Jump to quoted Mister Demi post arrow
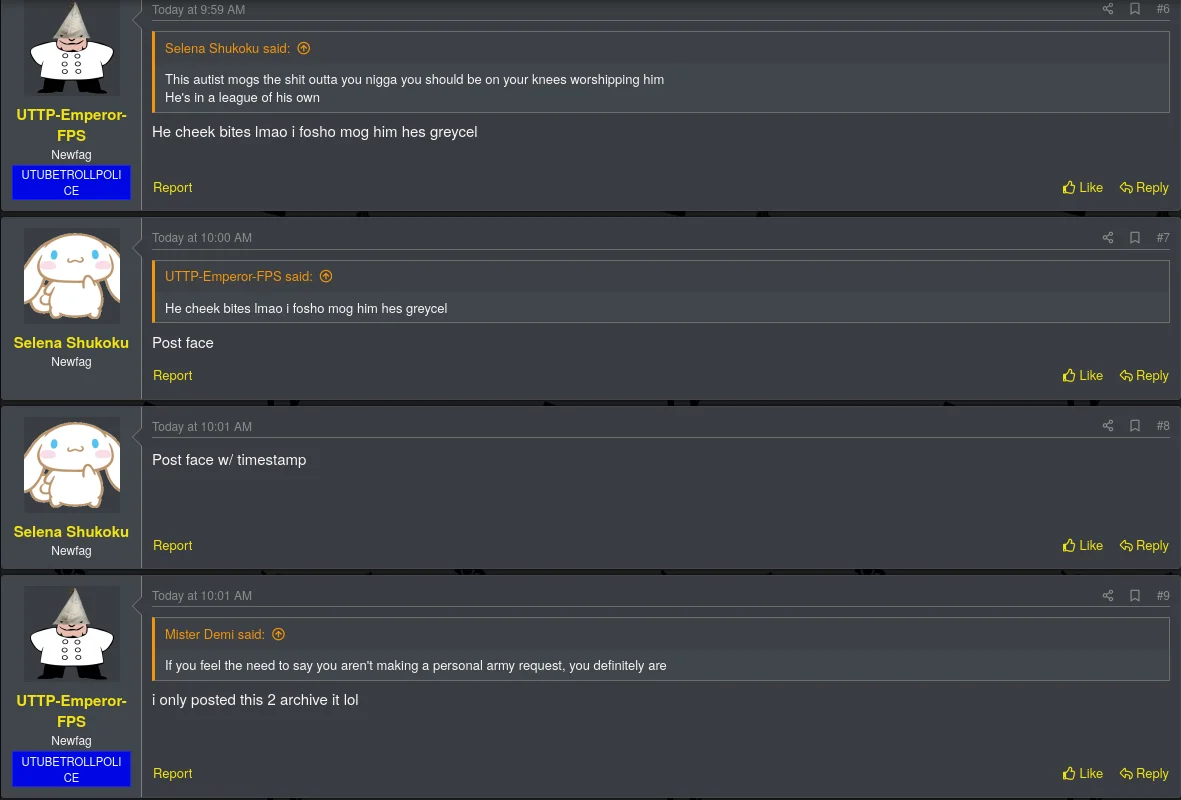Viewport: 1181px width, 800px height. [279, 634]
